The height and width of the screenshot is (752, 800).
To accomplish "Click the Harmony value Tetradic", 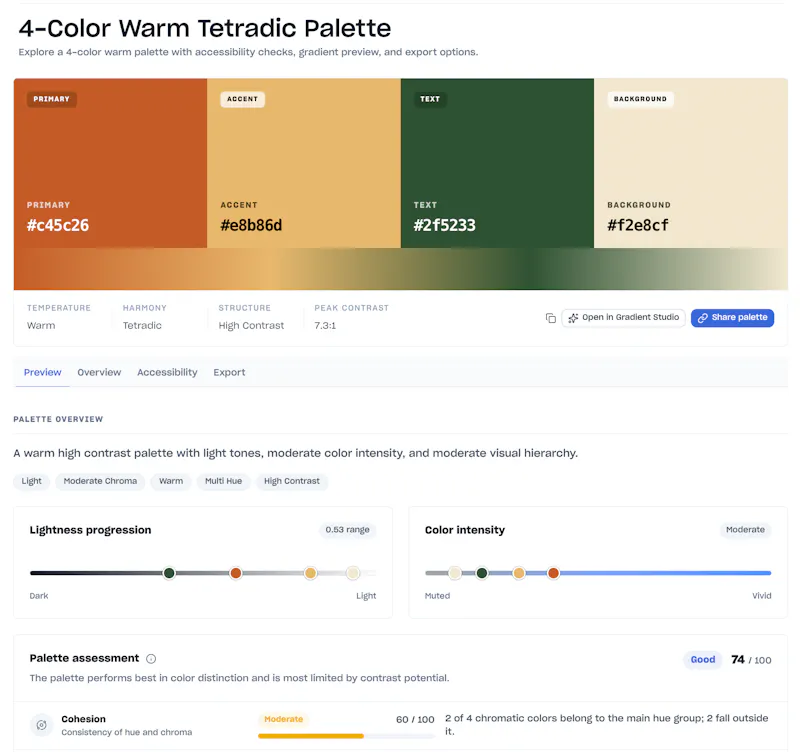I will 142,325.
